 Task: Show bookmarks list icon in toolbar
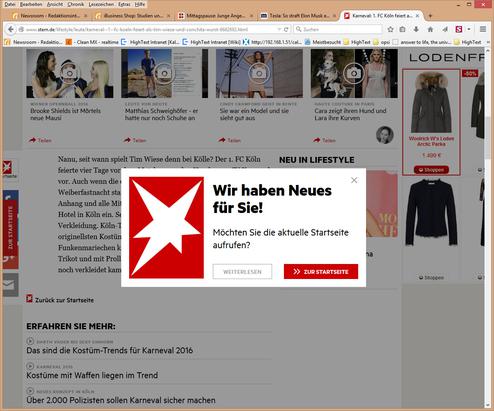click(402, 29)
